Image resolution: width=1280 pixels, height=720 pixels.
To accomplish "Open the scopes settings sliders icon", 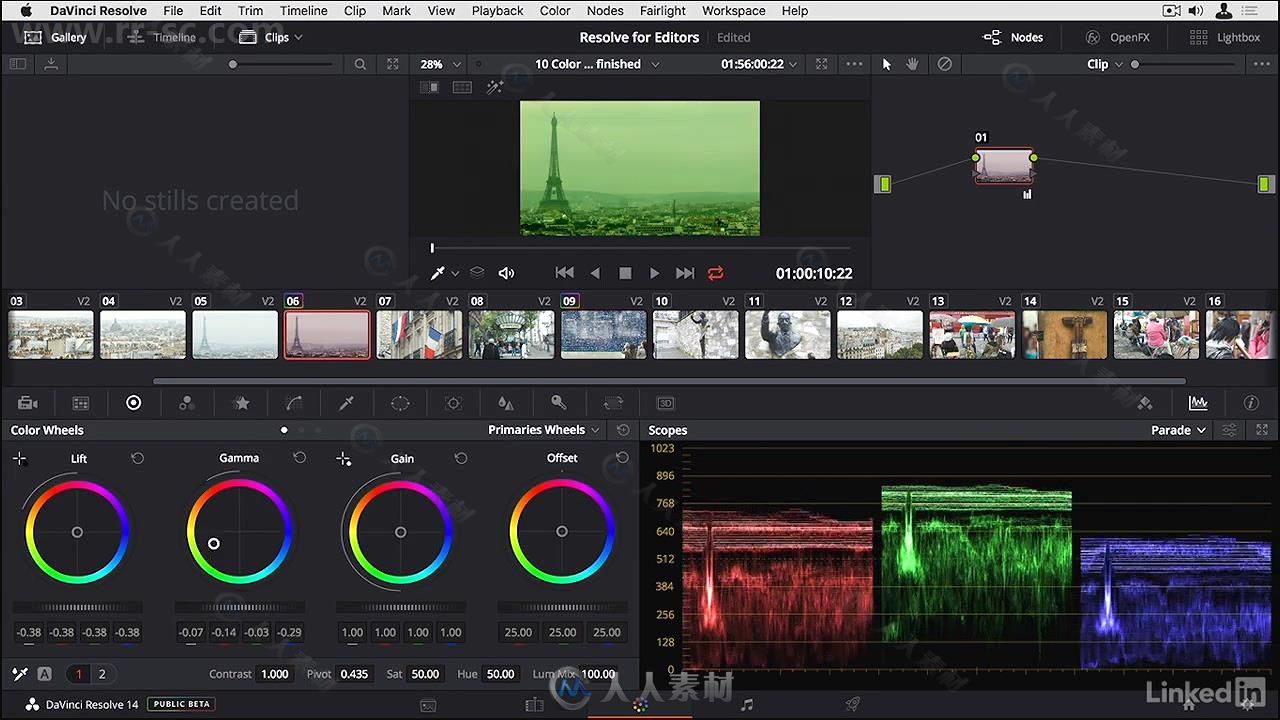I will [1230, 430].
